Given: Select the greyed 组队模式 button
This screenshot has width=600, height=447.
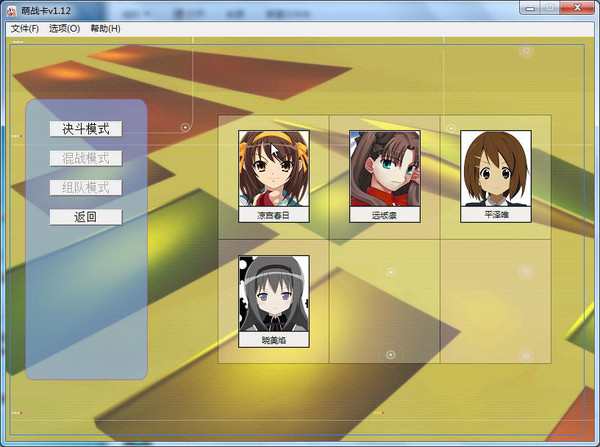Looking at the screenshot, I should (x=86, y=188).
